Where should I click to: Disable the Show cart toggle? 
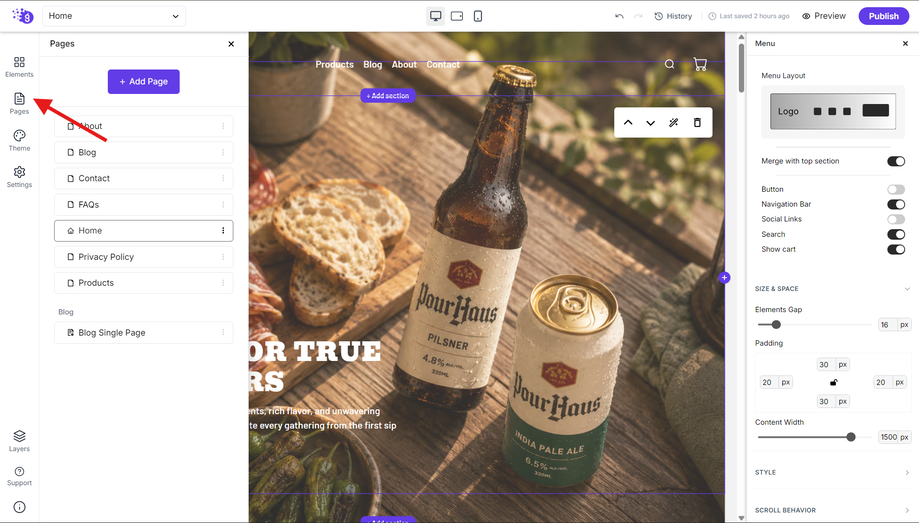pyautogui.click(x=896, y=249)
